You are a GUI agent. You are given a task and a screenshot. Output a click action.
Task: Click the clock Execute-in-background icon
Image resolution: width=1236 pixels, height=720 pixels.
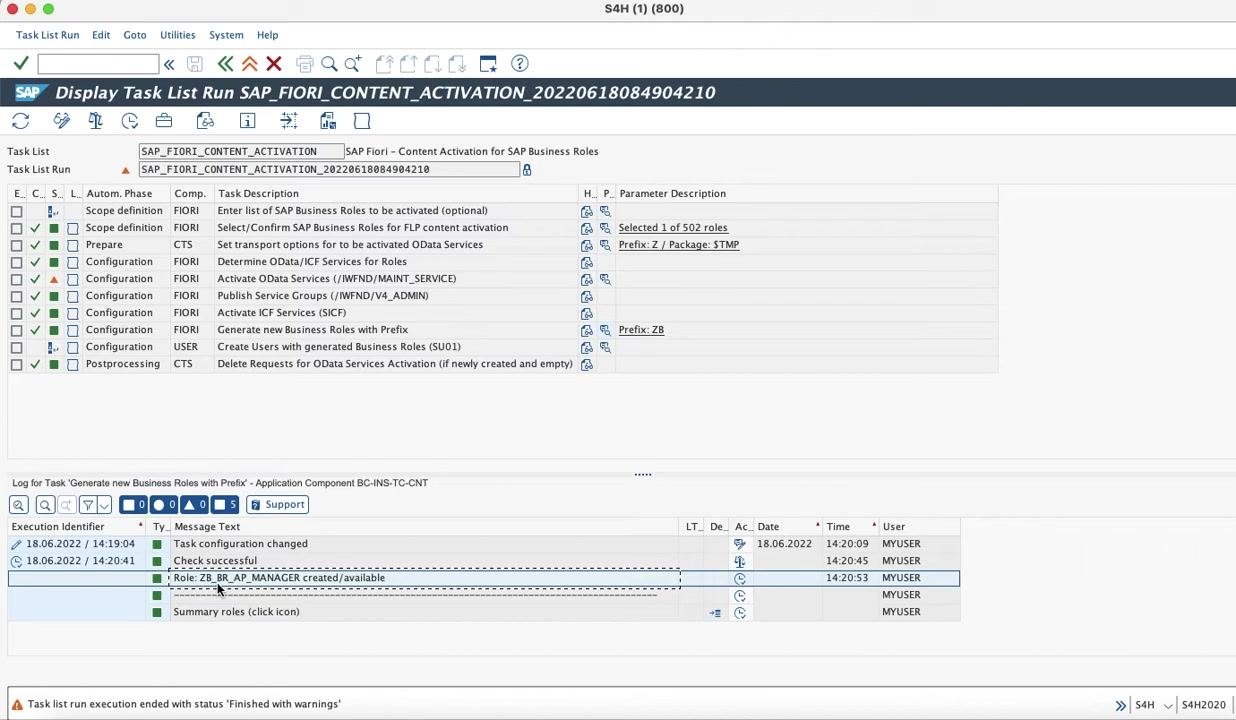(x=130, y=121)
